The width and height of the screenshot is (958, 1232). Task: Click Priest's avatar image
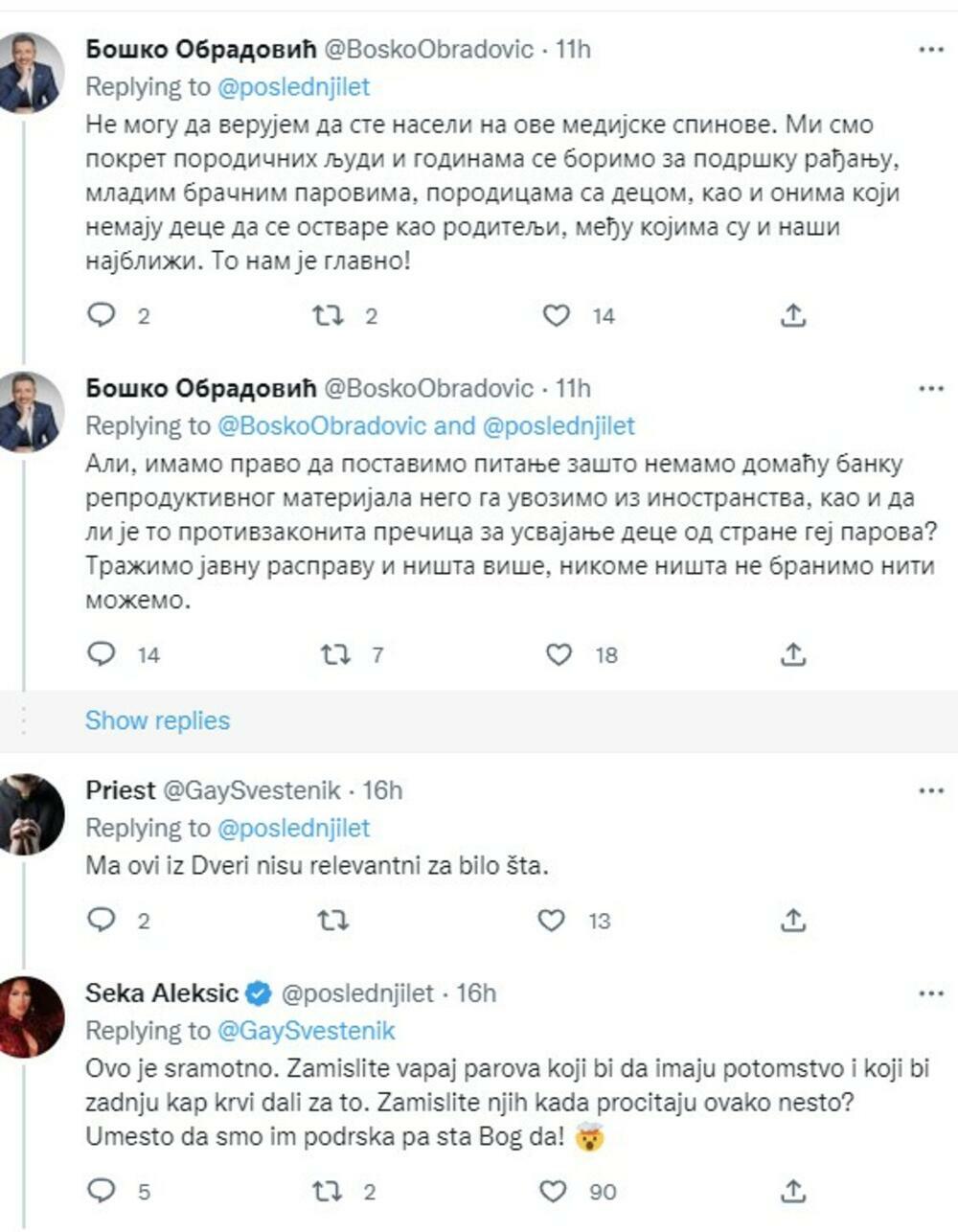point(32,813)
